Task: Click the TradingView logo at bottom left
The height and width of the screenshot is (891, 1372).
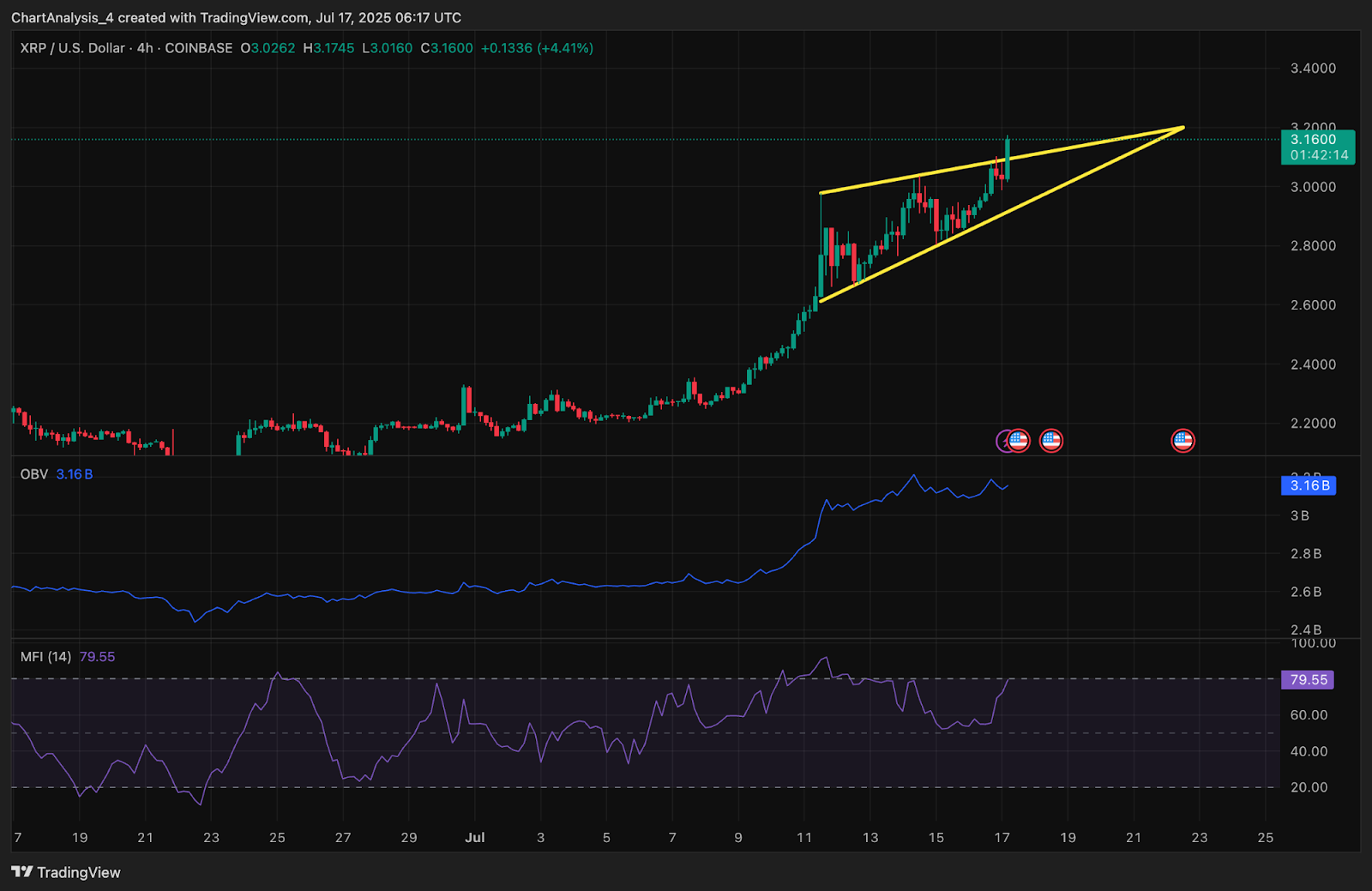Action: [66, 872]
